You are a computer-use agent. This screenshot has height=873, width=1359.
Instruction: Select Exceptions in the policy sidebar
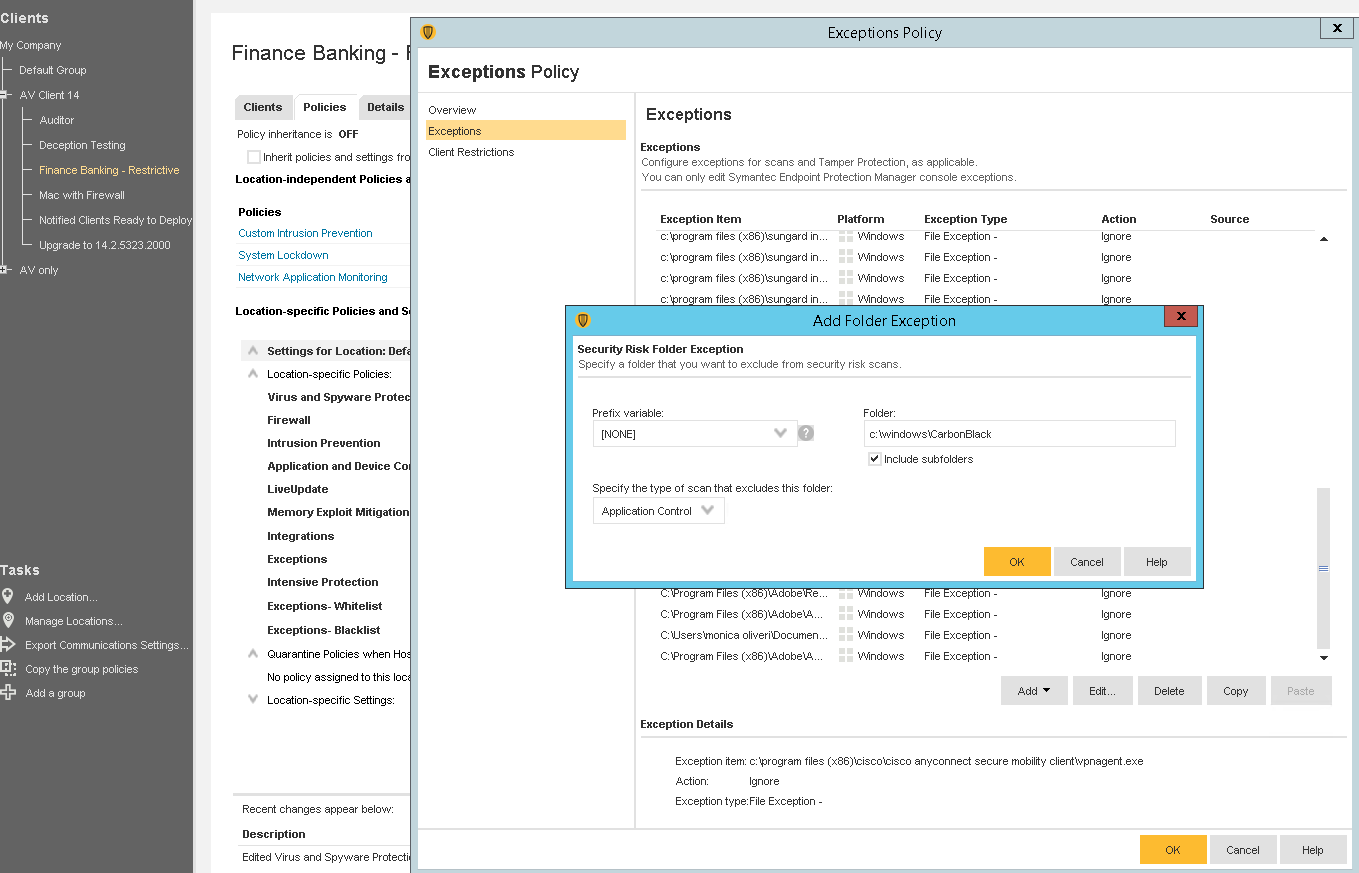click(526, 131)
